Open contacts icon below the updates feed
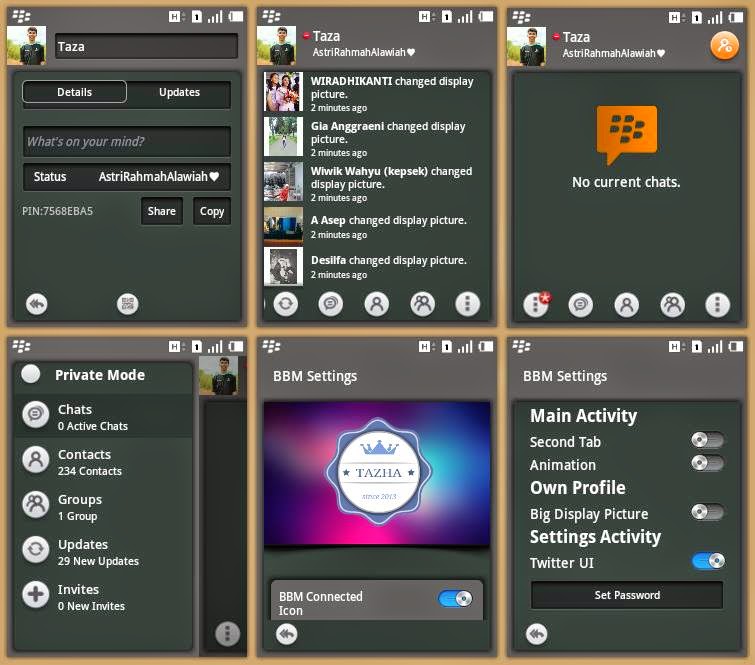Image resolution: width=755 pixels, height=665 pixels. click(377, 304)
